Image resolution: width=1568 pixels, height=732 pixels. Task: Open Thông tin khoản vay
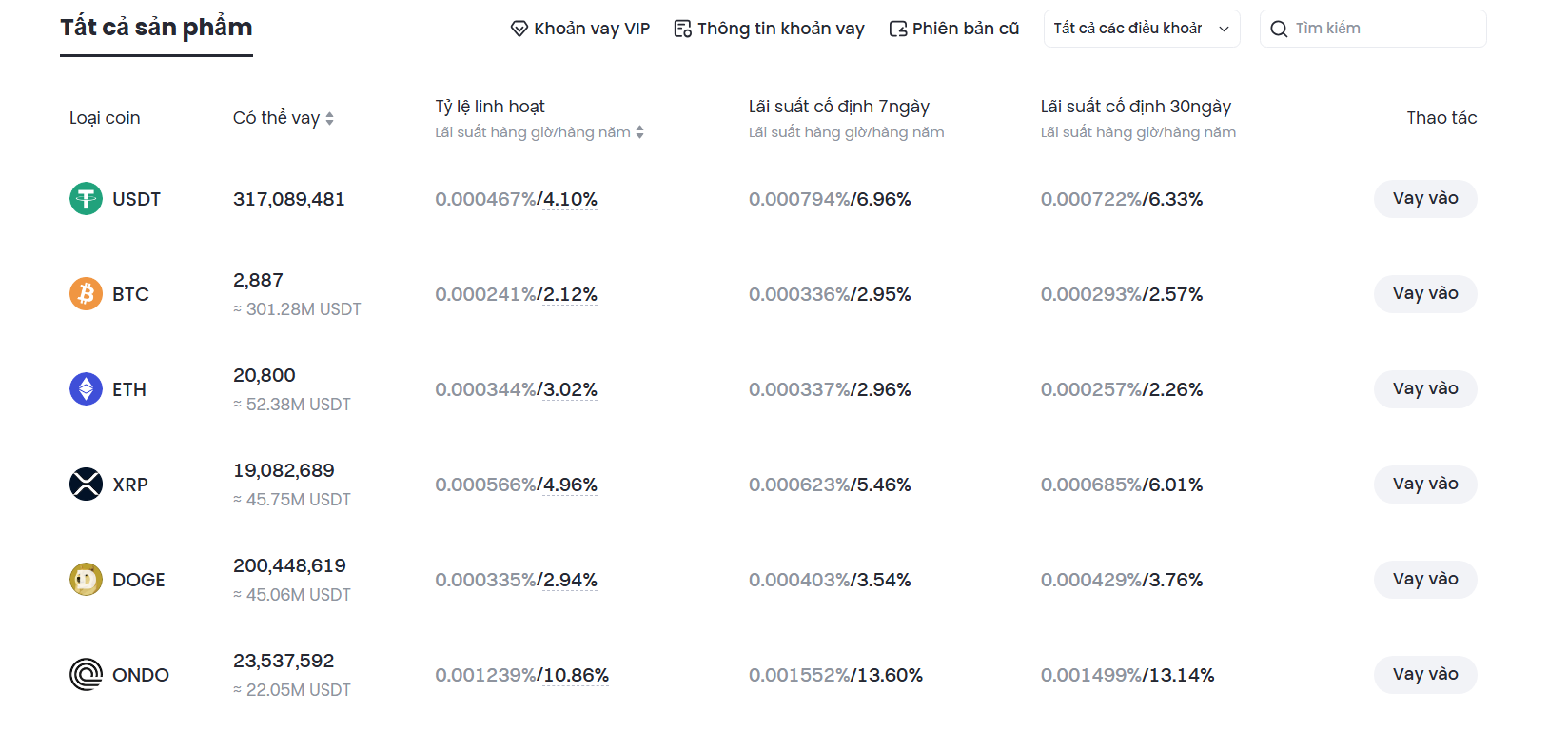tap(769, 29)
